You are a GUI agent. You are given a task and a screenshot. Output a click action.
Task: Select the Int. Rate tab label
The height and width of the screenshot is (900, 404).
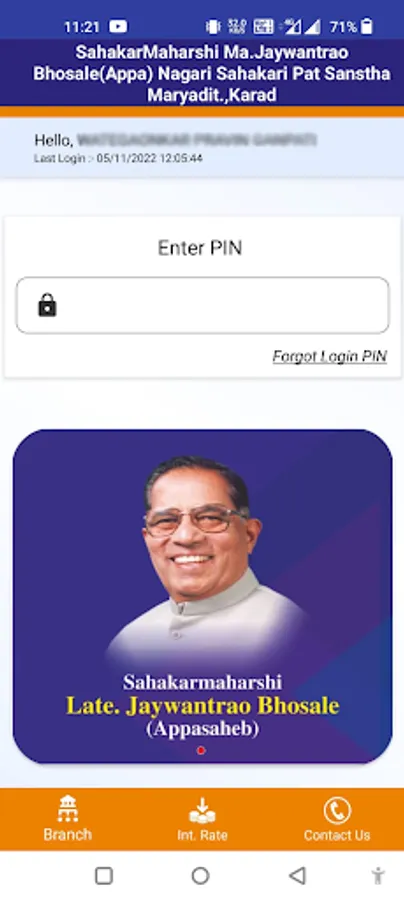point(202,835)
